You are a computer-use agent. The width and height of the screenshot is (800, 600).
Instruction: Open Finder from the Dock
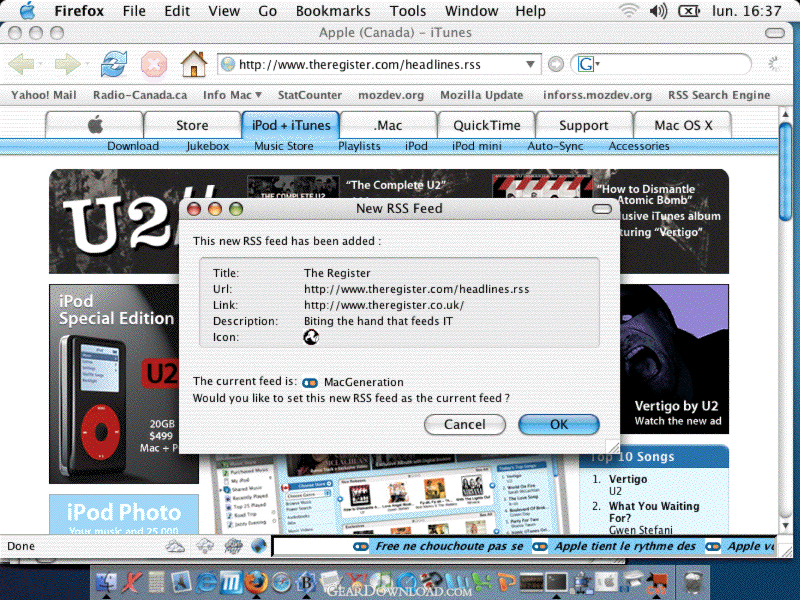106,582
